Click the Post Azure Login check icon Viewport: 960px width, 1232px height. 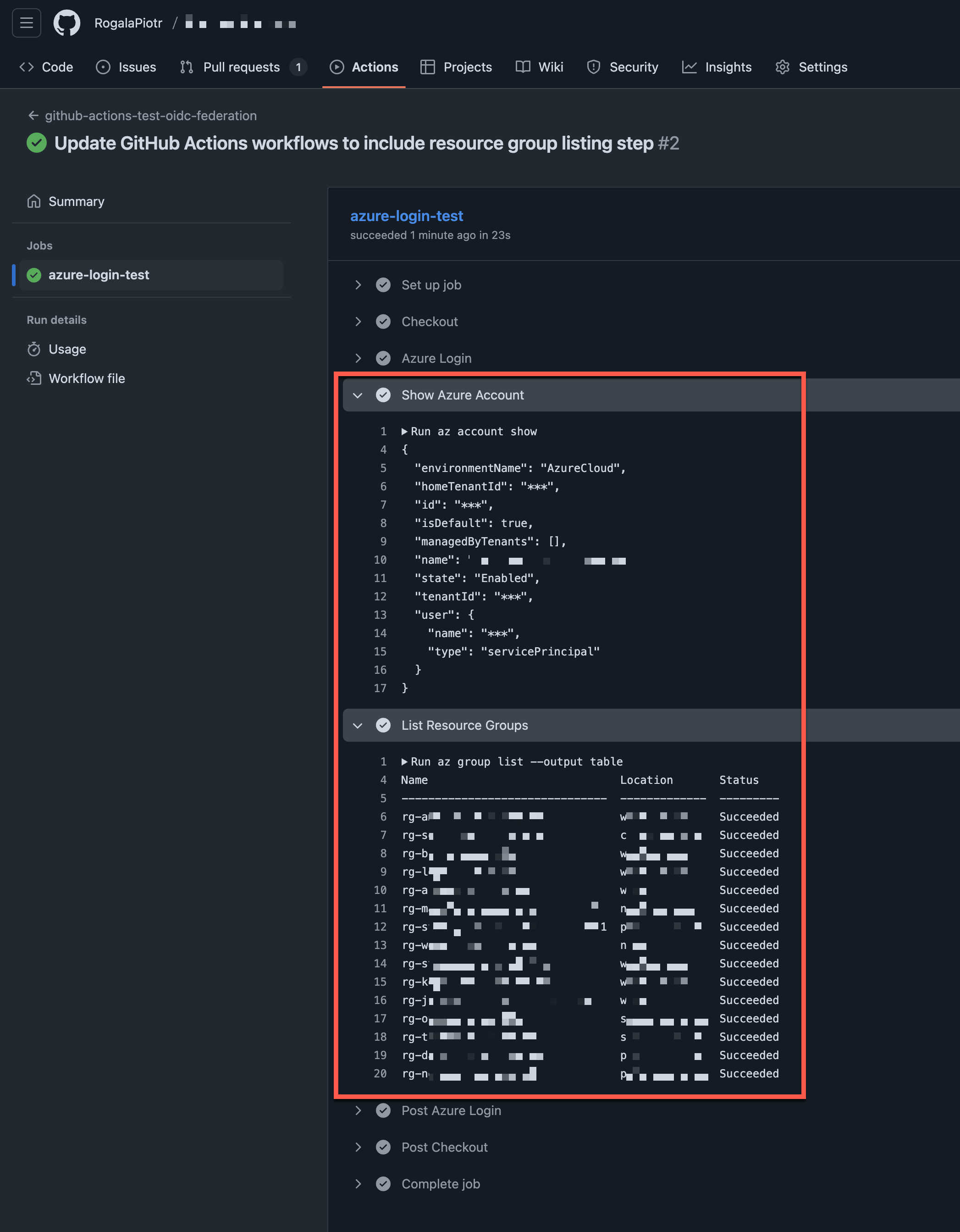383,1110
